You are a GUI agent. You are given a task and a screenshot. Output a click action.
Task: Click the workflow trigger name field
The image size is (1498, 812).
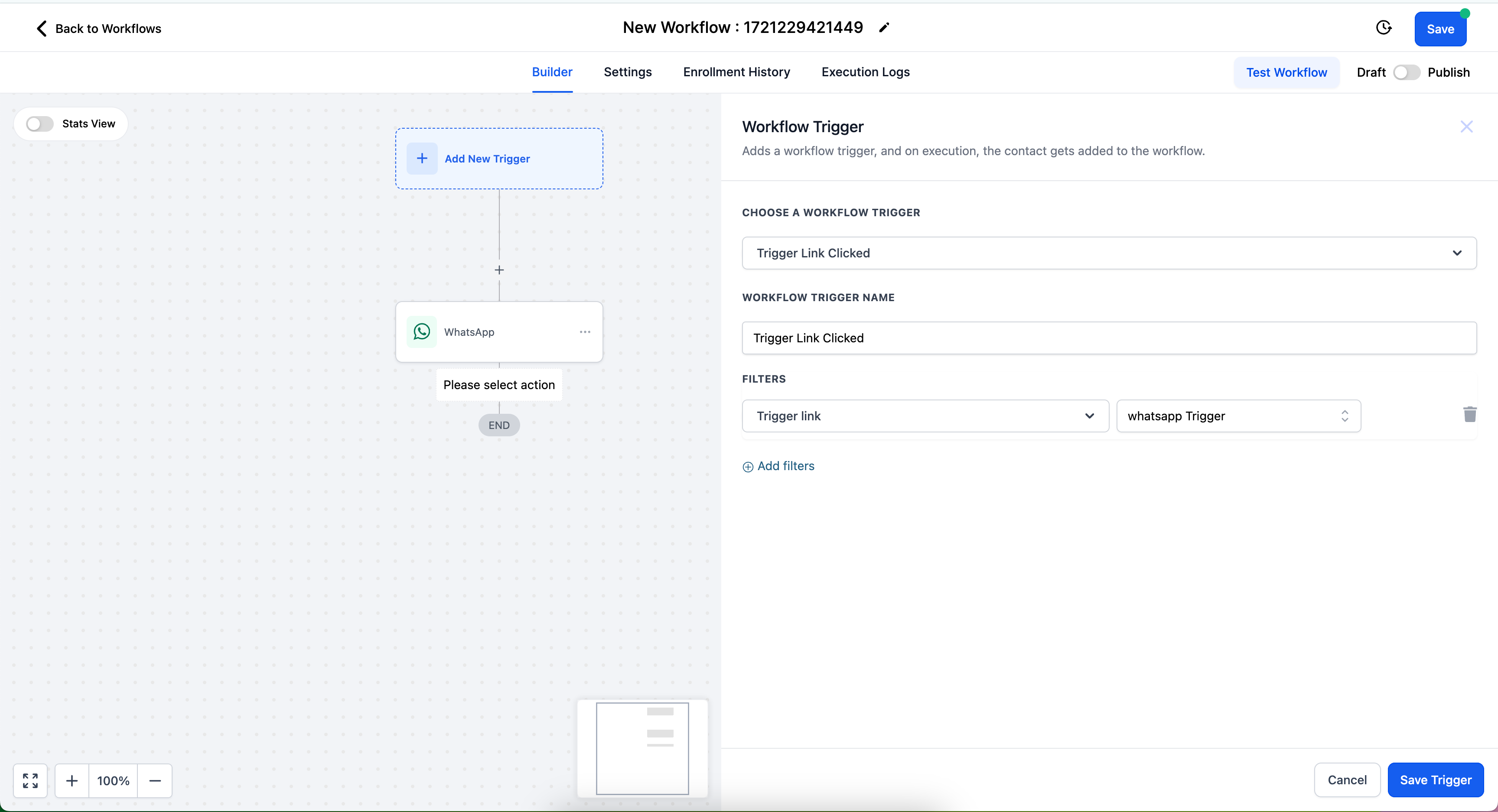click(x=1109, y=338)
